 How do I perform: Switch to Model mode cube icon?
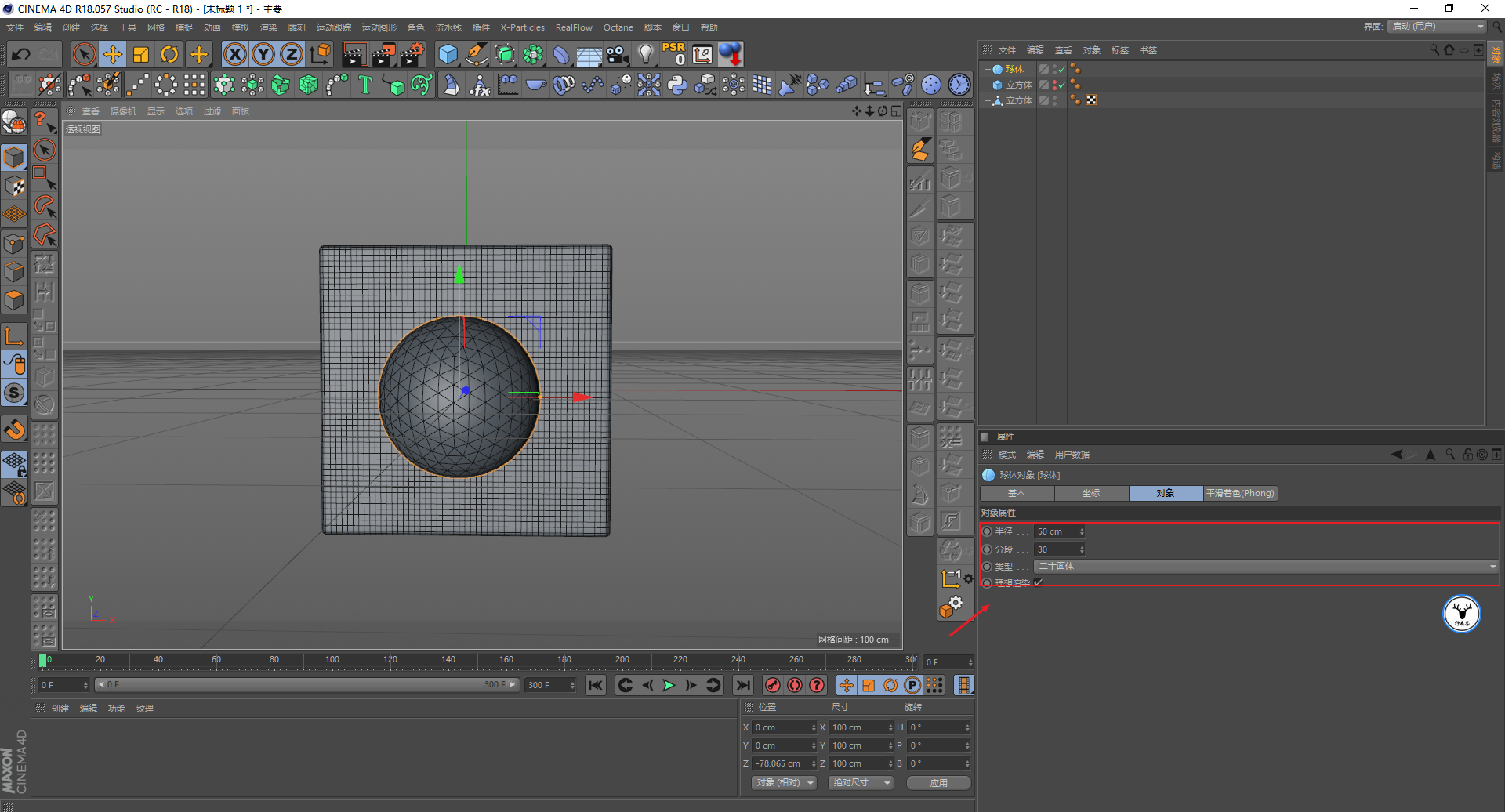click(x=14, y=158)
